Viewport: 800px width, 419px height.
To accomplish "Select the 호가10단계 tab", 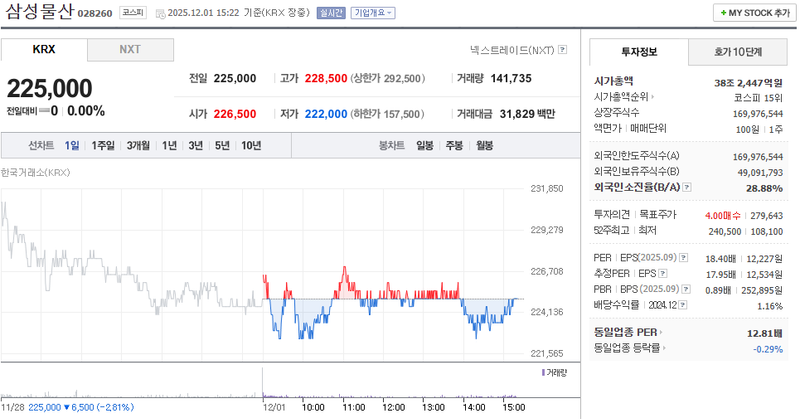I will (x=738, y=52).
